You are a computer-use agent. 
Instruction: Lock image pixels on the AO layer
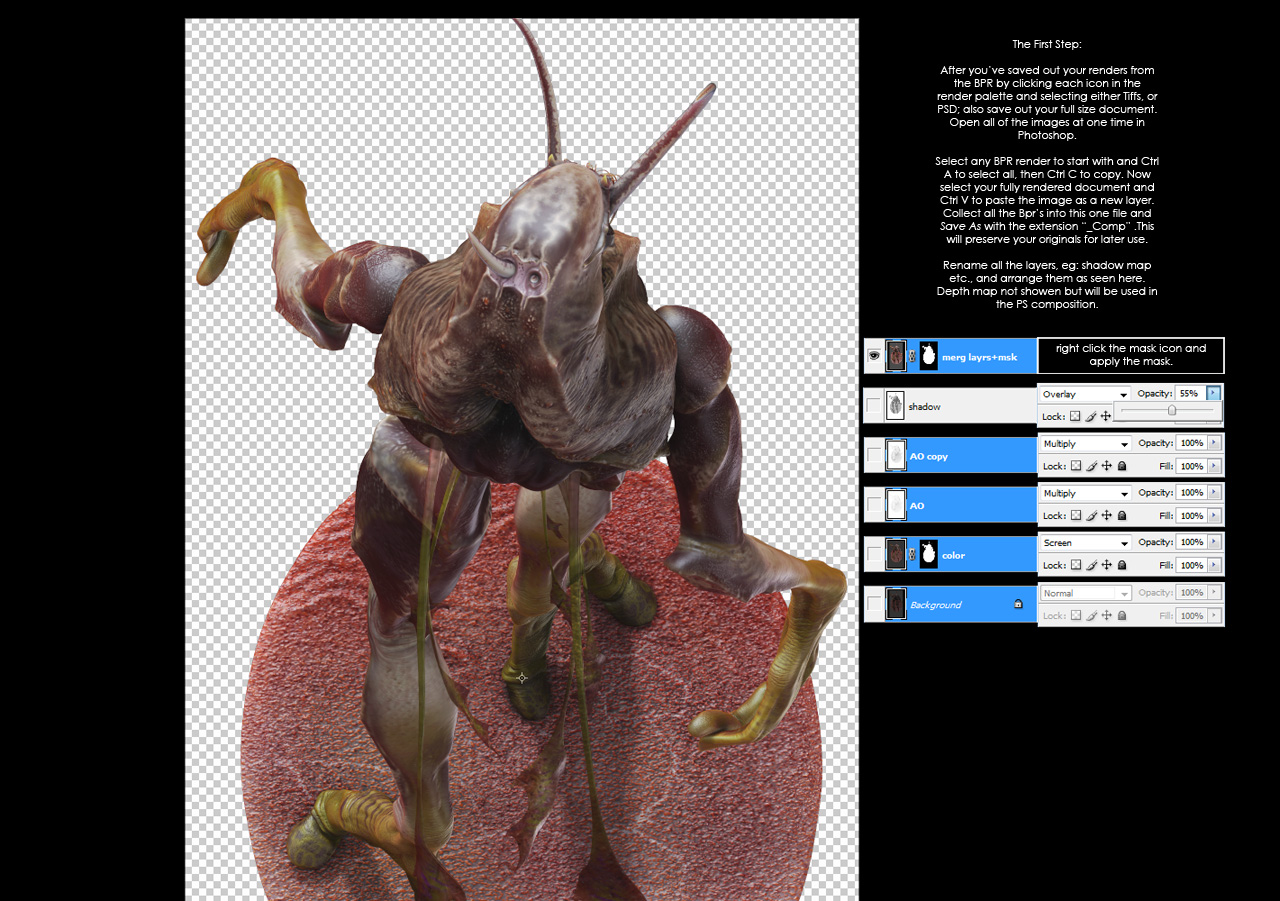(1091, 516)
